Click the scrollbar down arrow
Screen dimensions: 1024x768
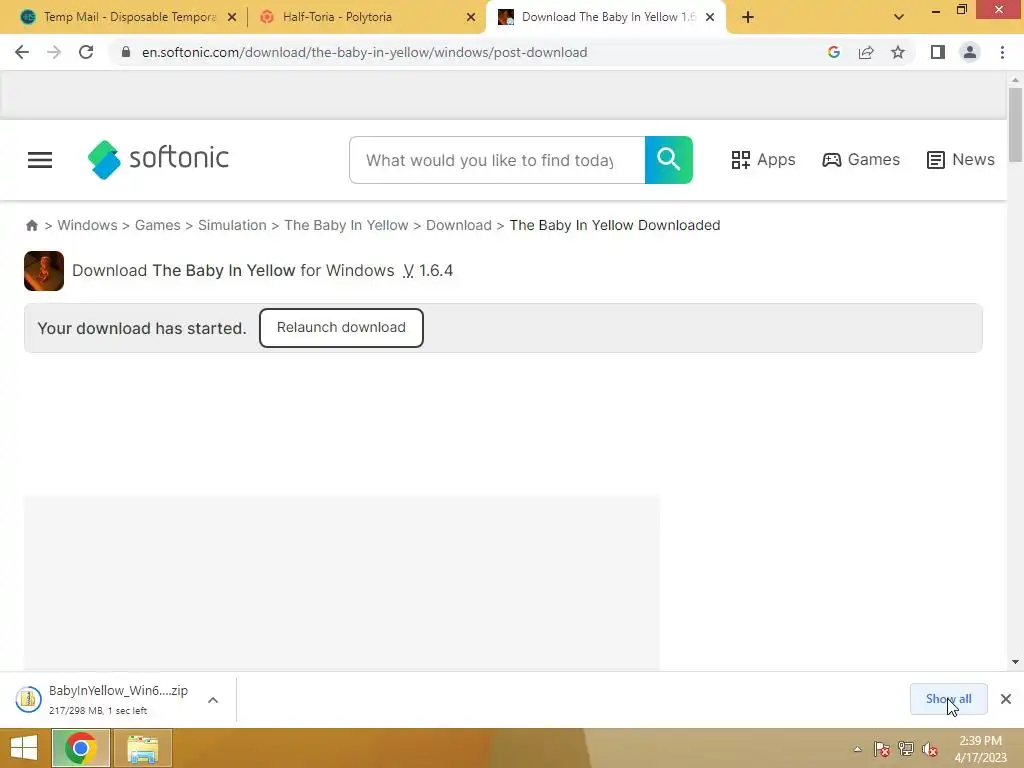pyautogui.click(x=1015, y=662)
